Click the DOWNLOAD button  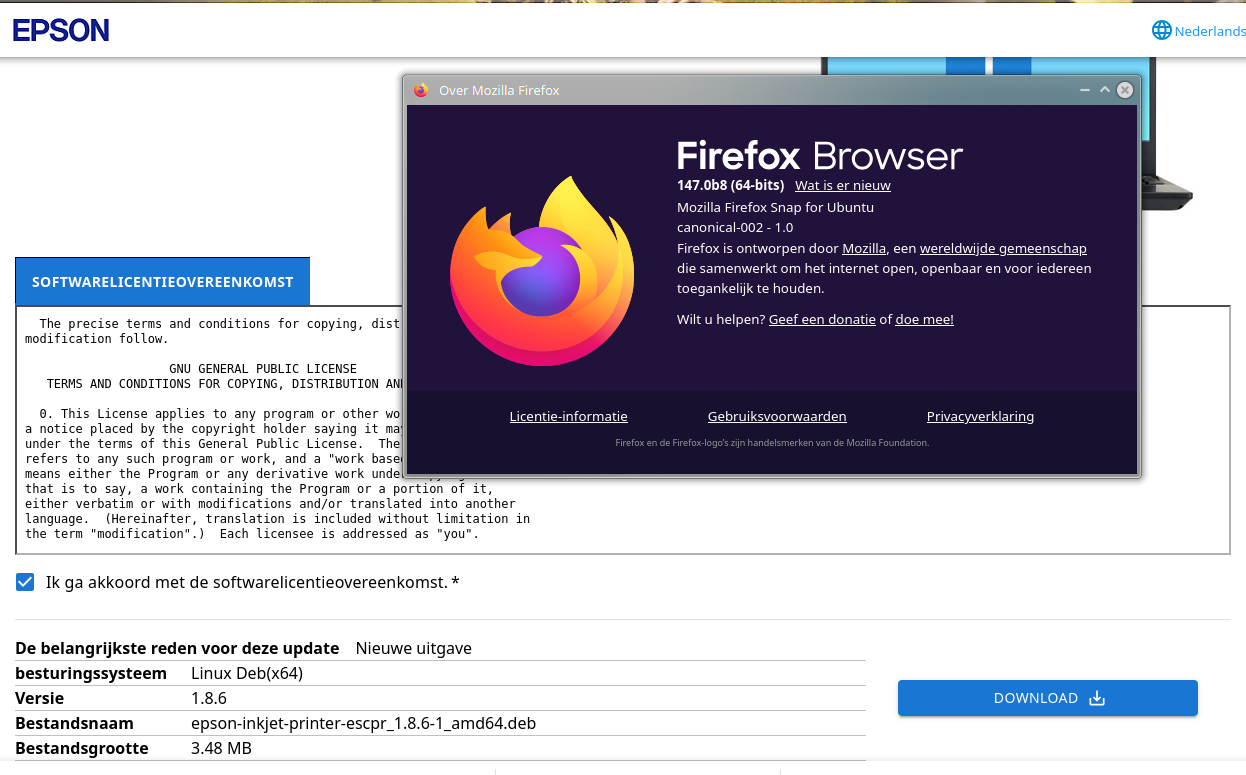tap(1047, 698)
